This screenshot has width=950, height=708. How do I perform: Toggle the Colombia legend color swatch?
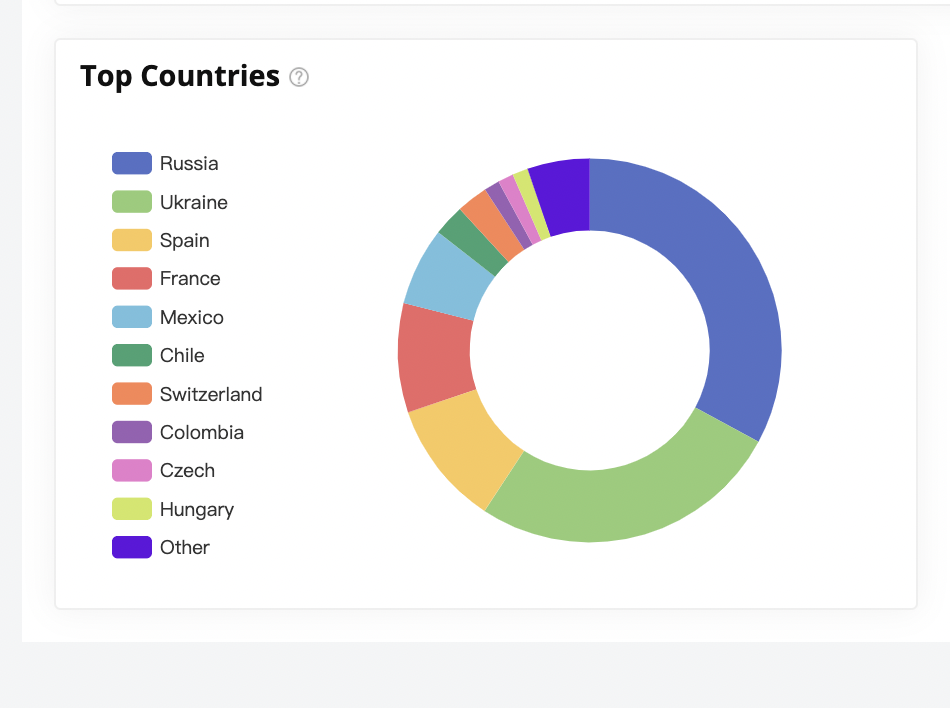pyautogui.click(x=131, y=432)
